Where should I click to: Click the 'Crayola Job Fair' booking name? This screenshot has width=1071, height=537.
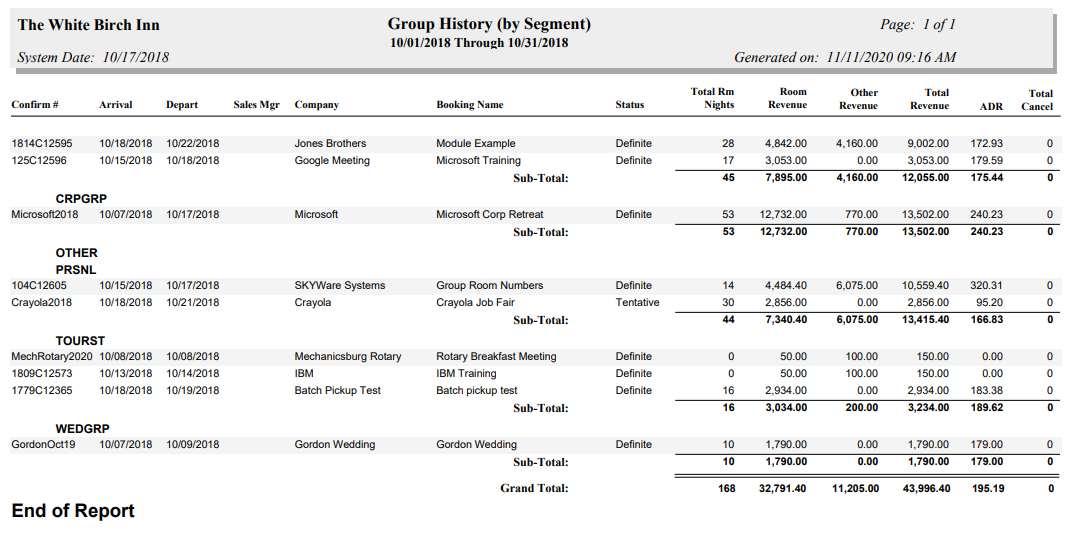tap(475, 303)
